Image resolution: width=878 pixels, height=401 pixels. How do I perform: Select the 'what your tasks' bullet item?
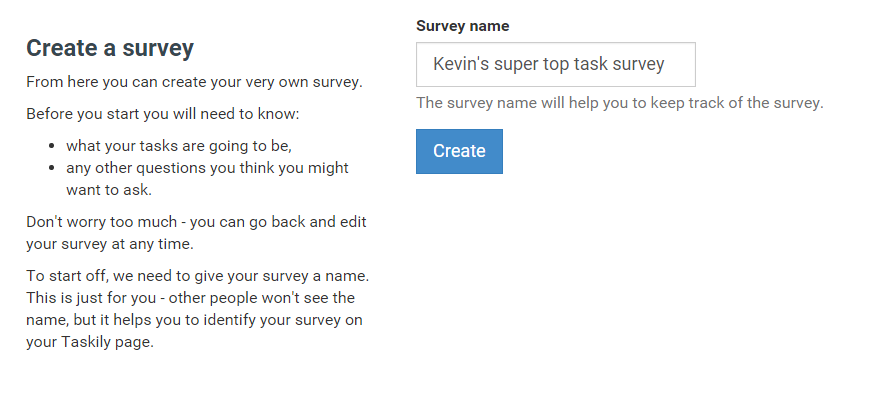pos(178,146)
